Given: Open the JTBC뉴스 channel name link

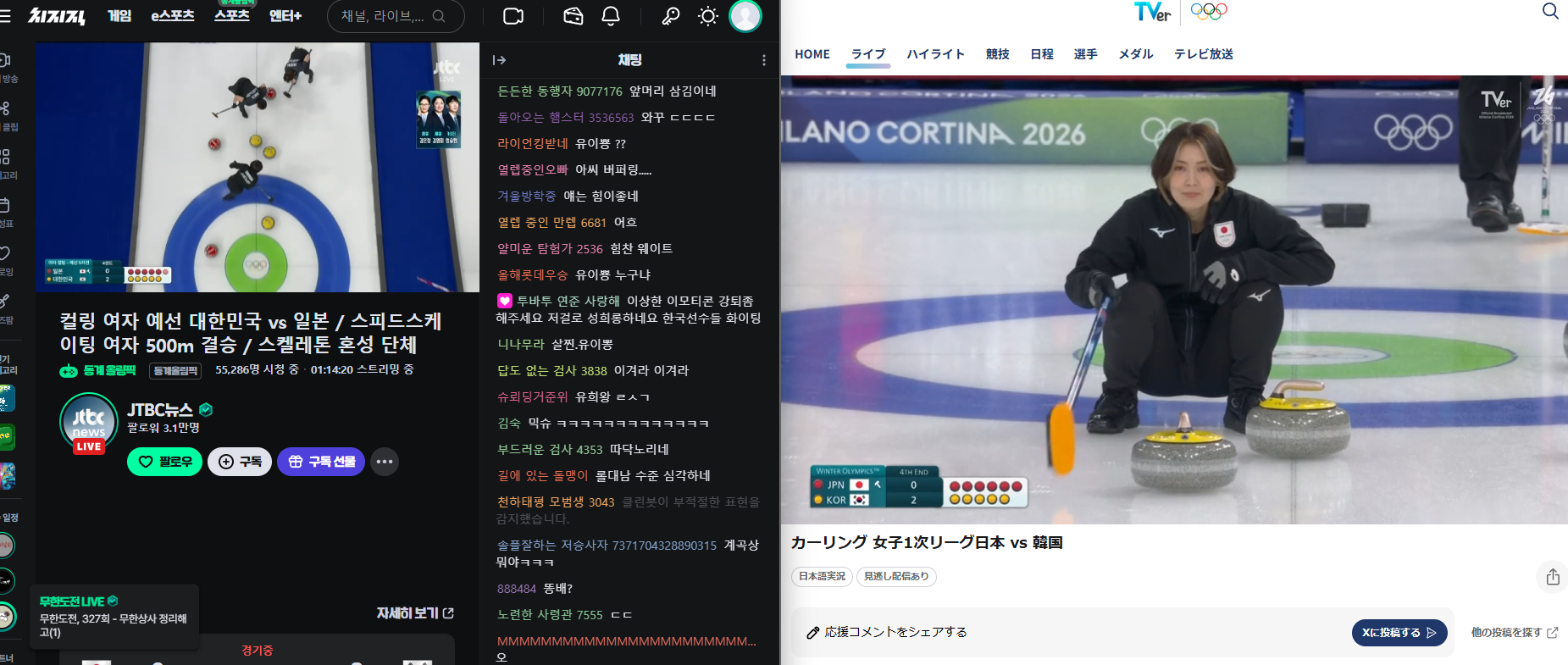Looking at the screenshot, I should pos(160,410).
